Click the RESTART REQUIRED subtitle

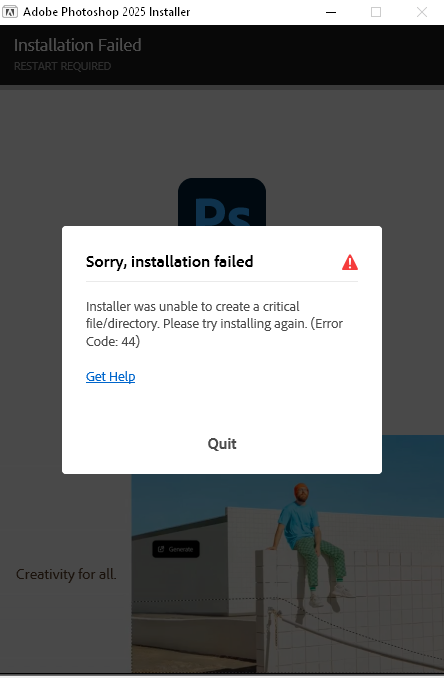pos(62,66)
